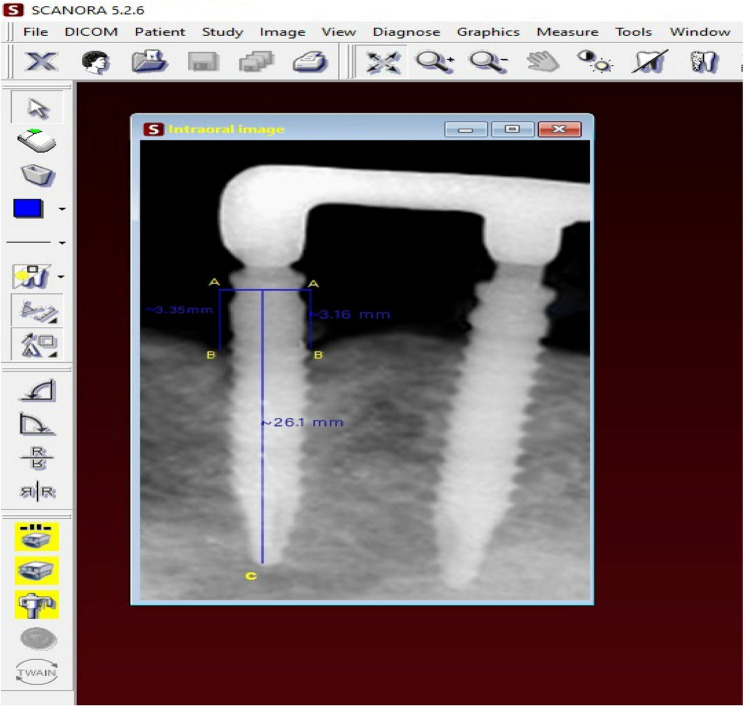Click the brightness contrast adjustment icon

tap(595, 62)
